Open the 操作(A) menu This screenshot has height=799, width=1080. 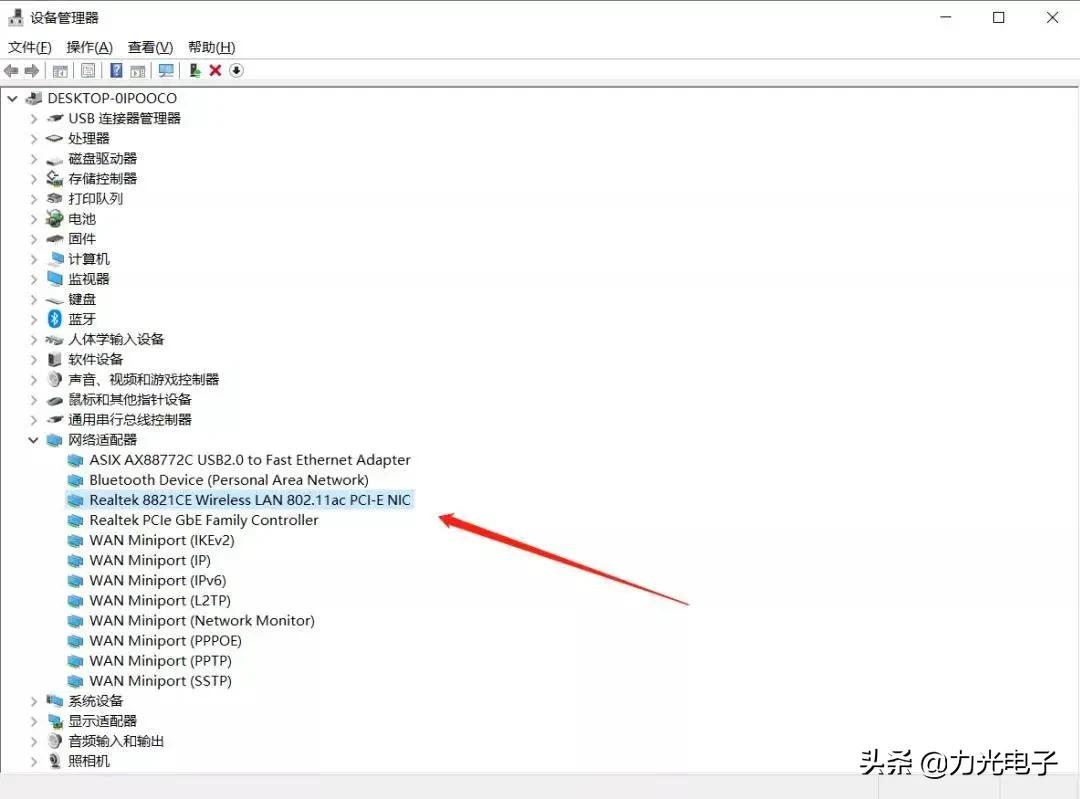coord(89,46)
